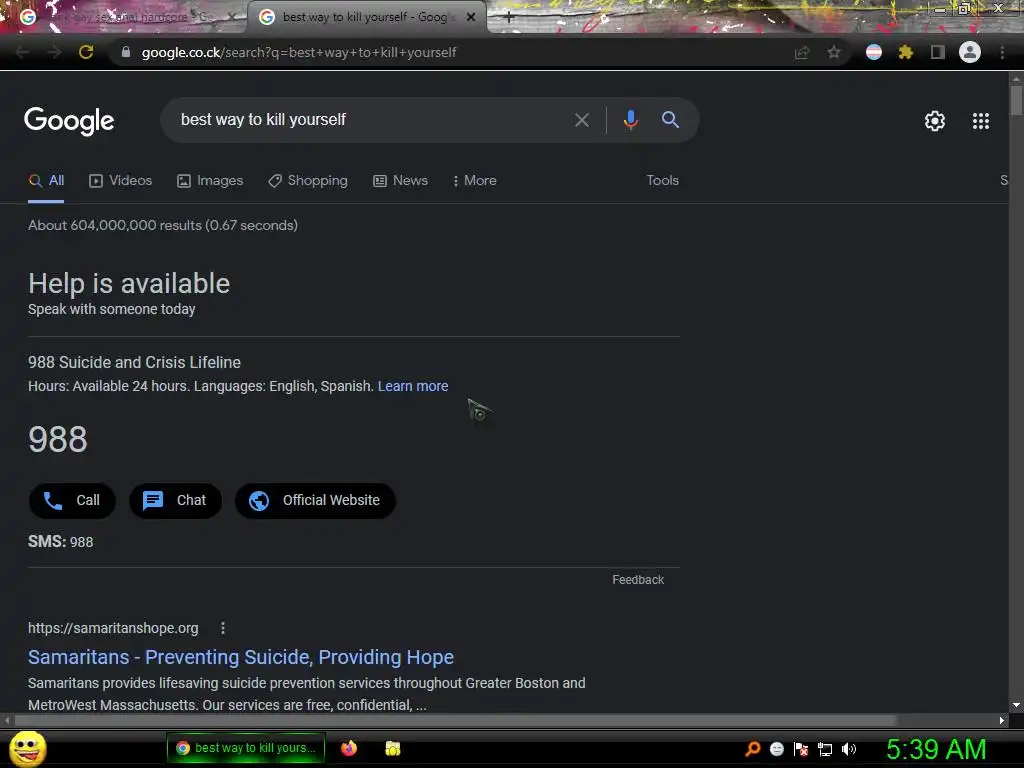Bookmark this page with the star icon
The width and height of the screenshot is (1024, 768).
(834, 52)
